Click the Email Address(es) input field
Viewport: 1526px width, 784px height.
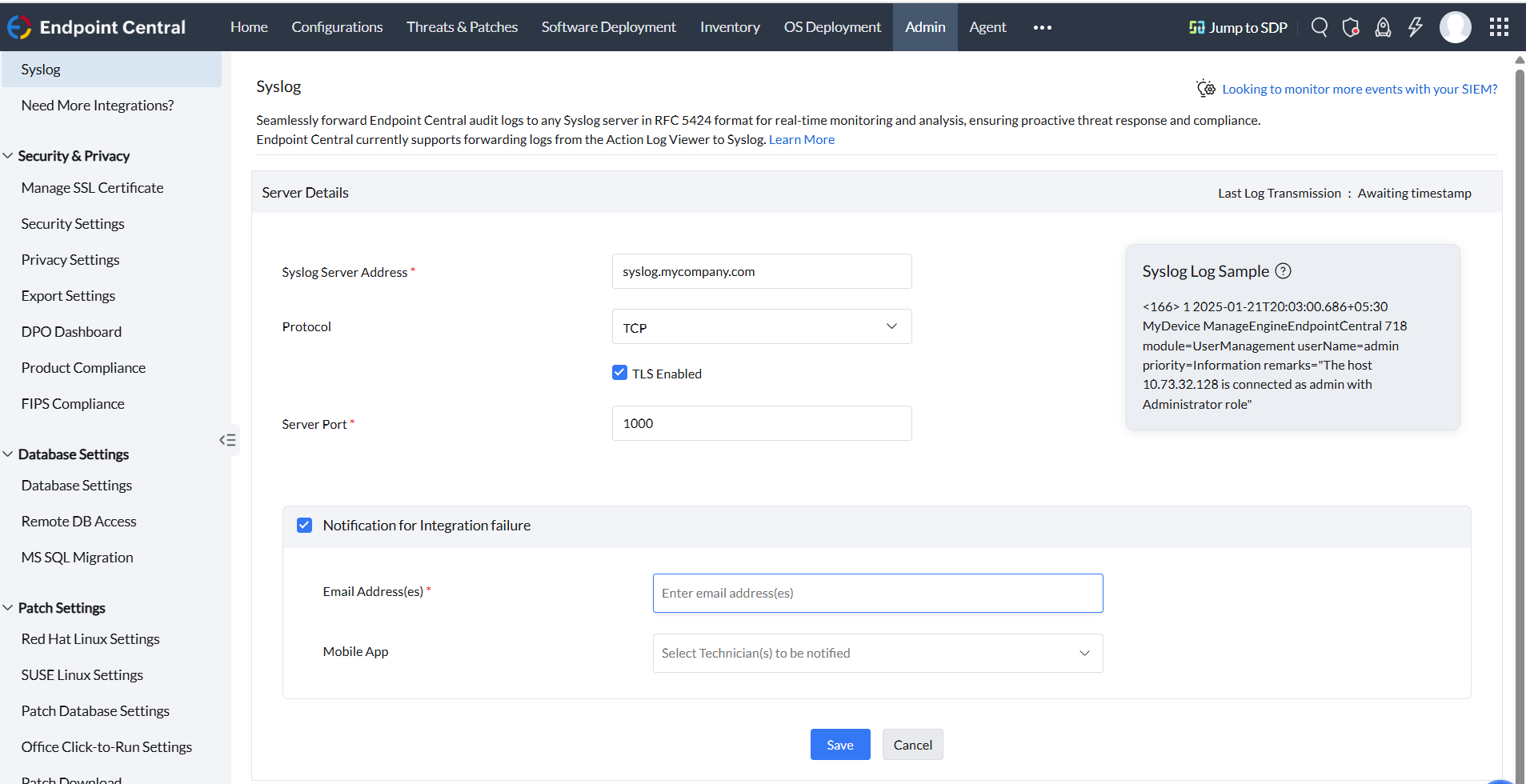877,593
